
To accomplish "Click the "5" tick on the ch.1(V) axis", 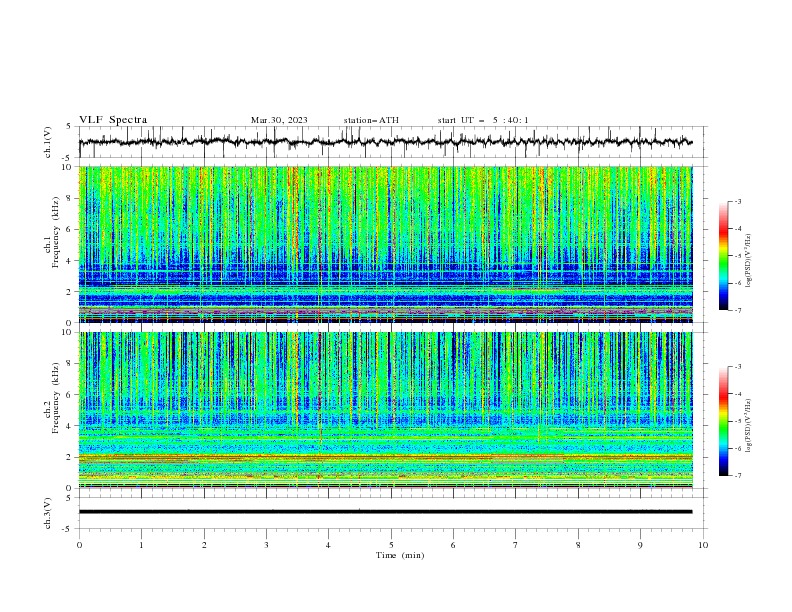I will tap(69, 126).
